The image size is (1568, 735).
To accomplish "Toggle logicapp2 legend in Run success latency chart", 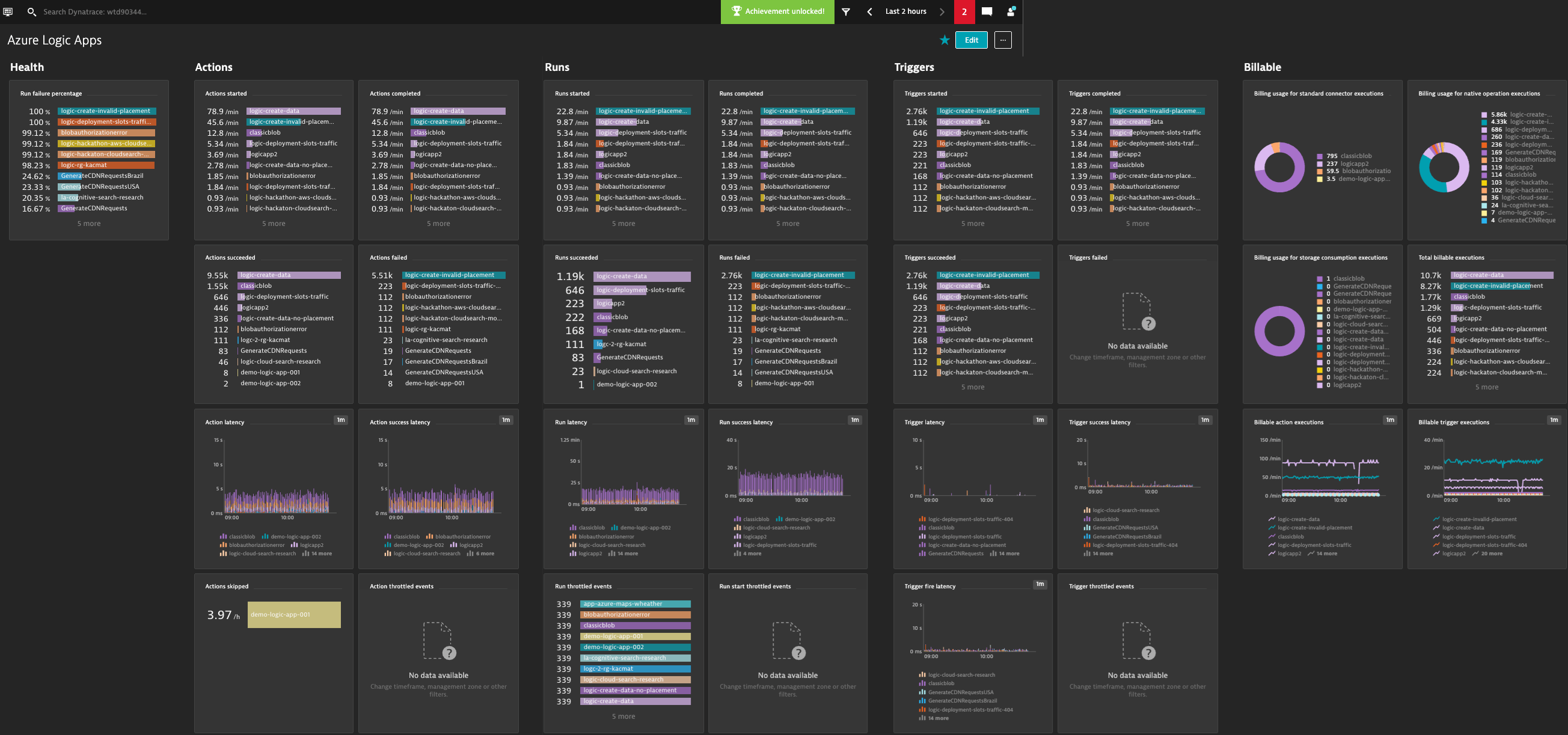I will [750, 537].
